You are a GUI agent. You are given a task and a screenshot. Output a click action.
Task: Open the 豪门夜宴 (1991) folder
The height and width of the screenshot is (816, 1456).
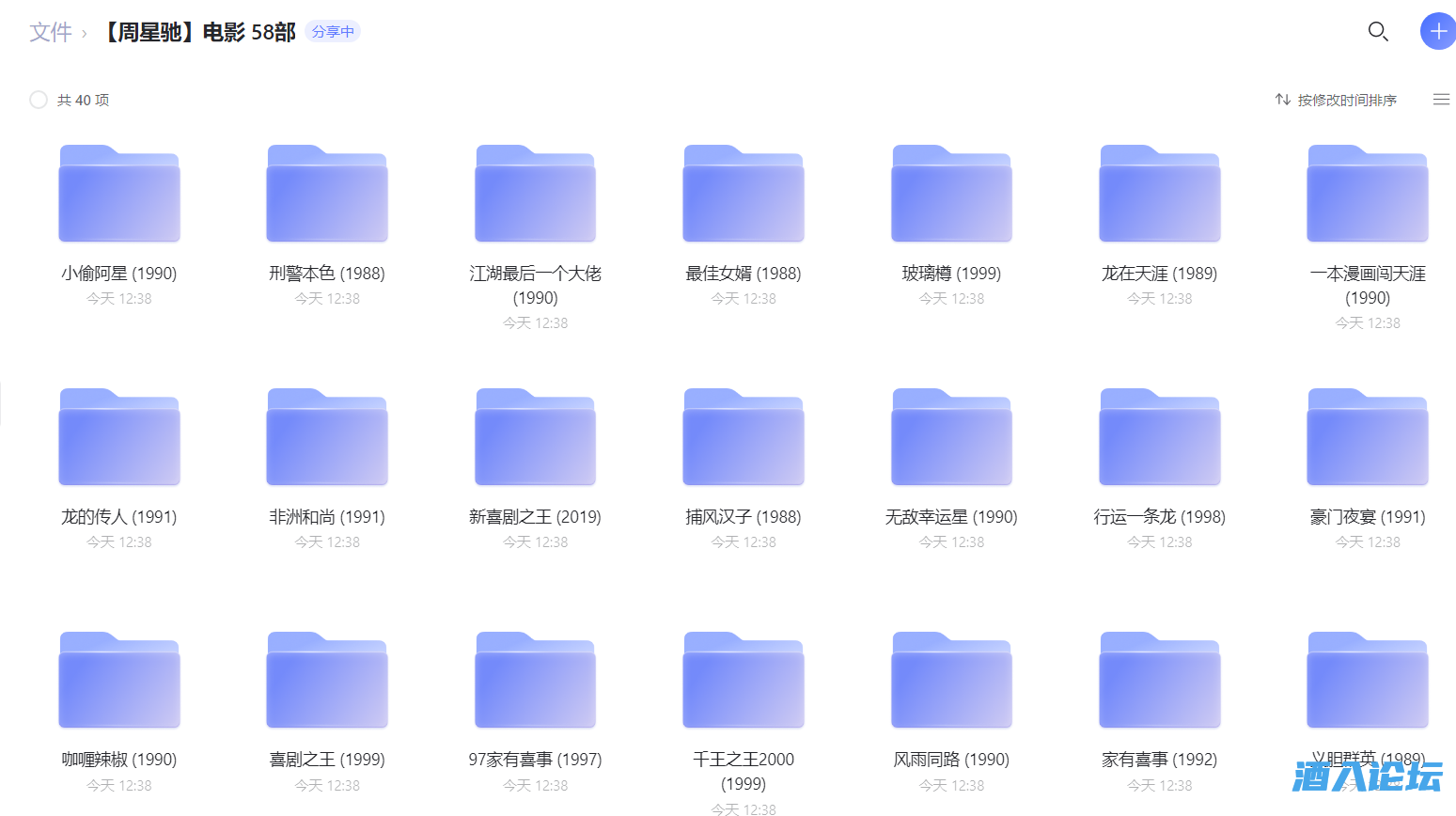pos(1367,436)
